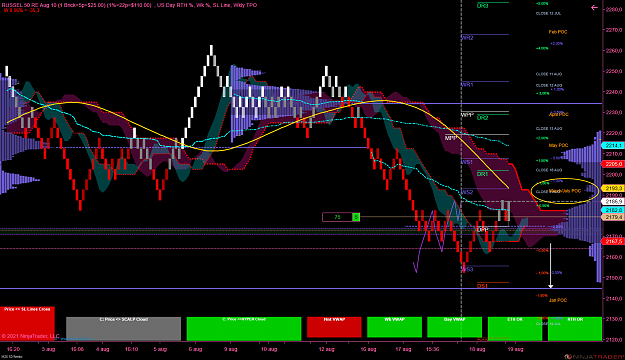625x360 pixels.
Task: Click the DR3 pivot label
Action: (482, 6)
